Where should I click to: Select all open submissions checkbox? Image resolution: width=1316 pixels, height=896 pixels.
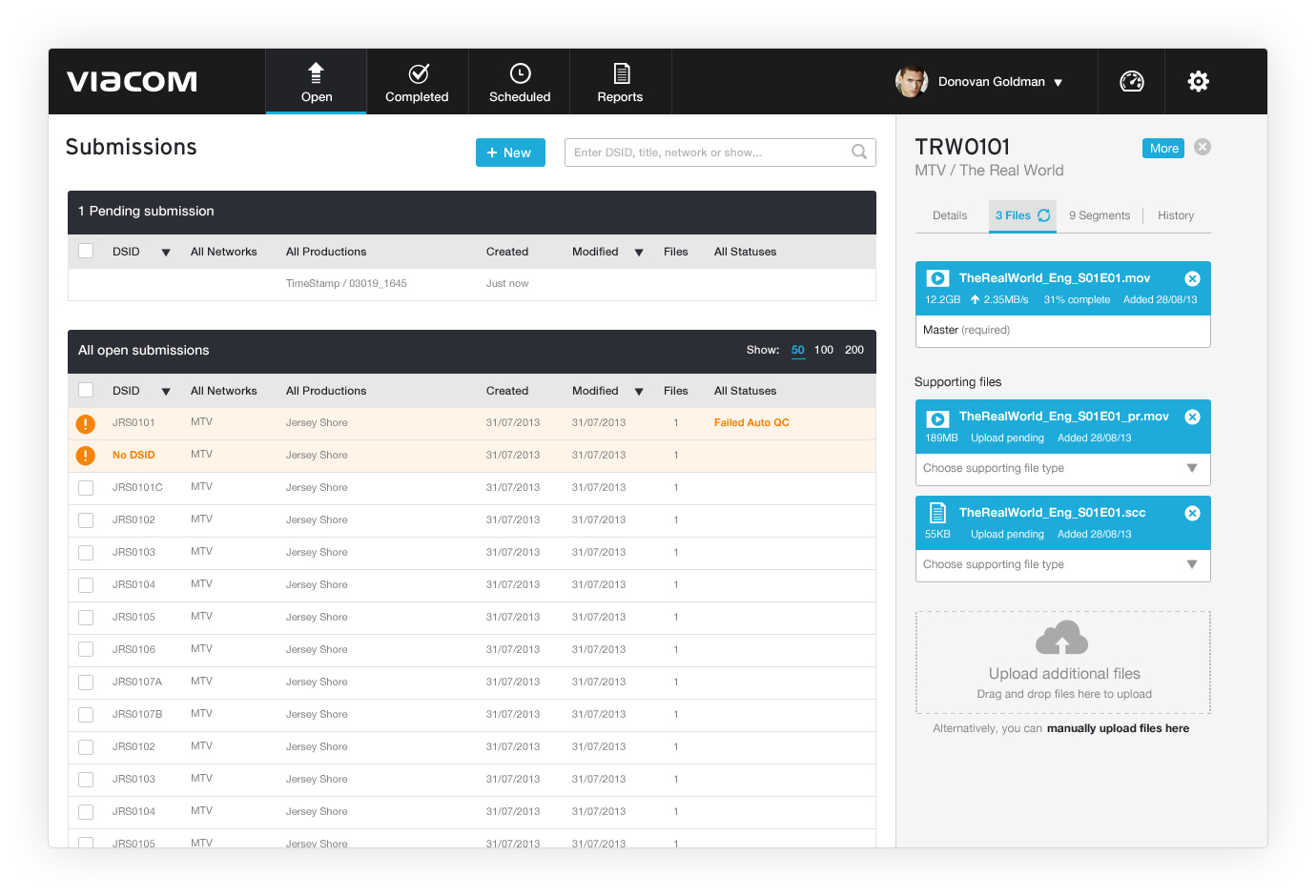86,390
